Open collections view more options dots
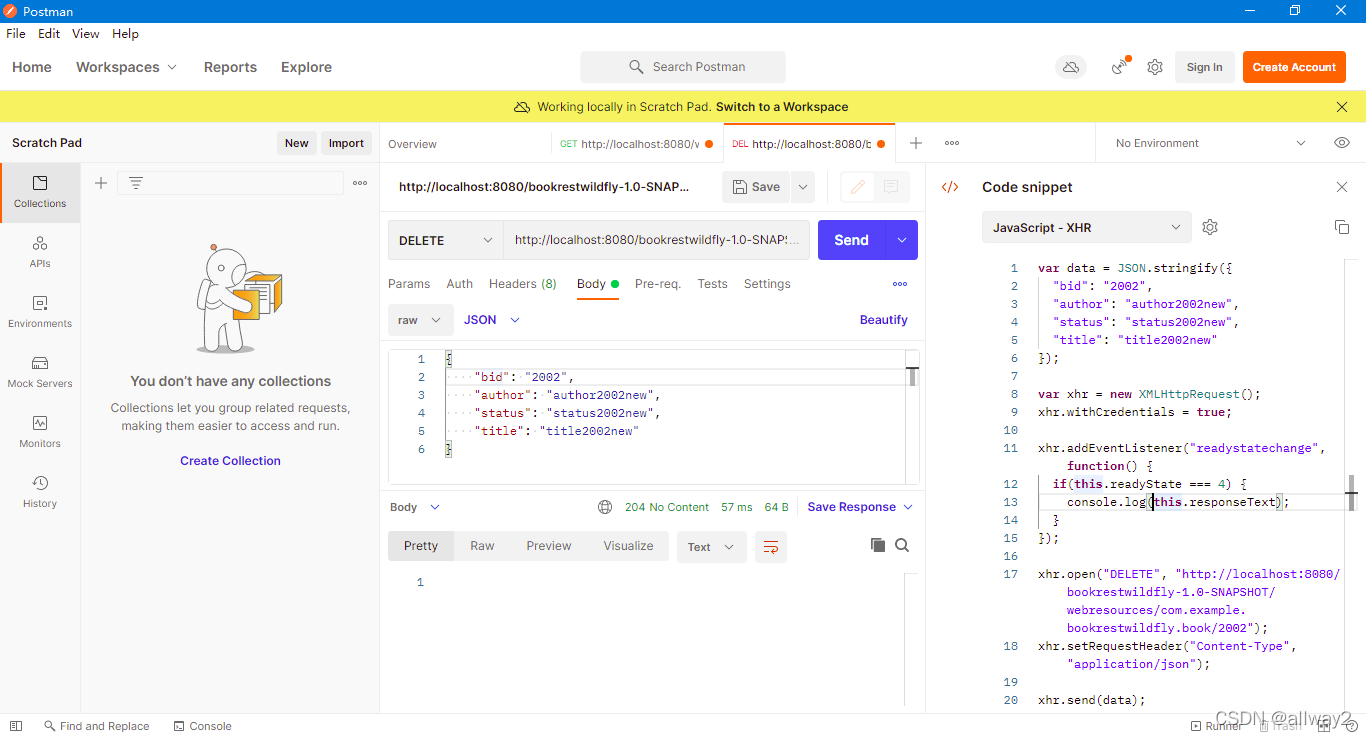This screenshot has width=1366, height=738. pos(360,183)
